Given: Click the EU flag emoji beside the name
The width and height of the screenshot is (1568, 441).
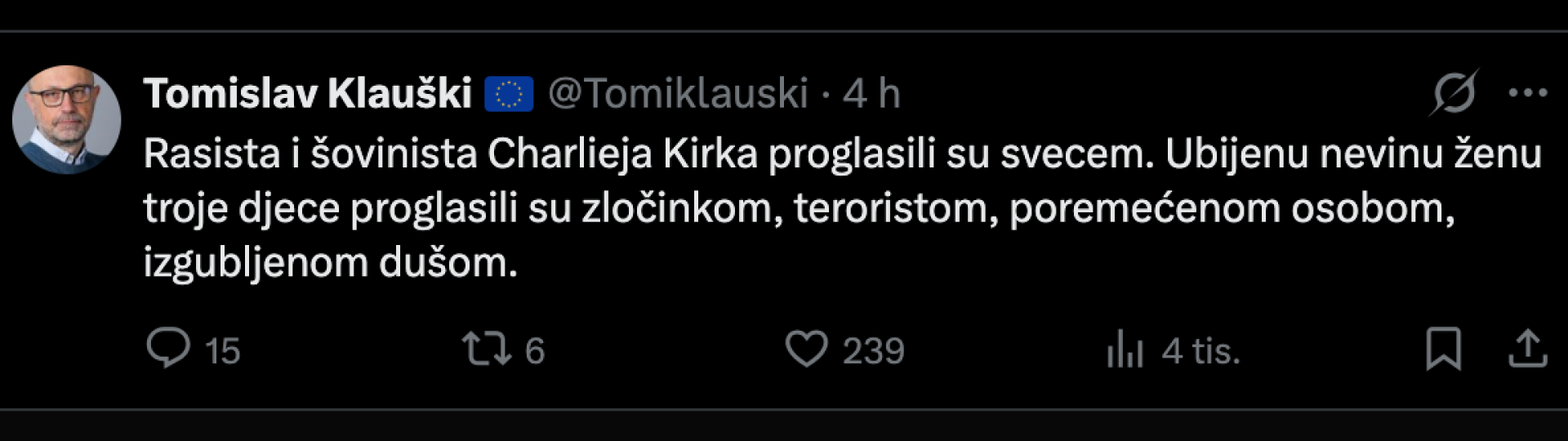Looking at the screenshot, I should click(509, 94).
